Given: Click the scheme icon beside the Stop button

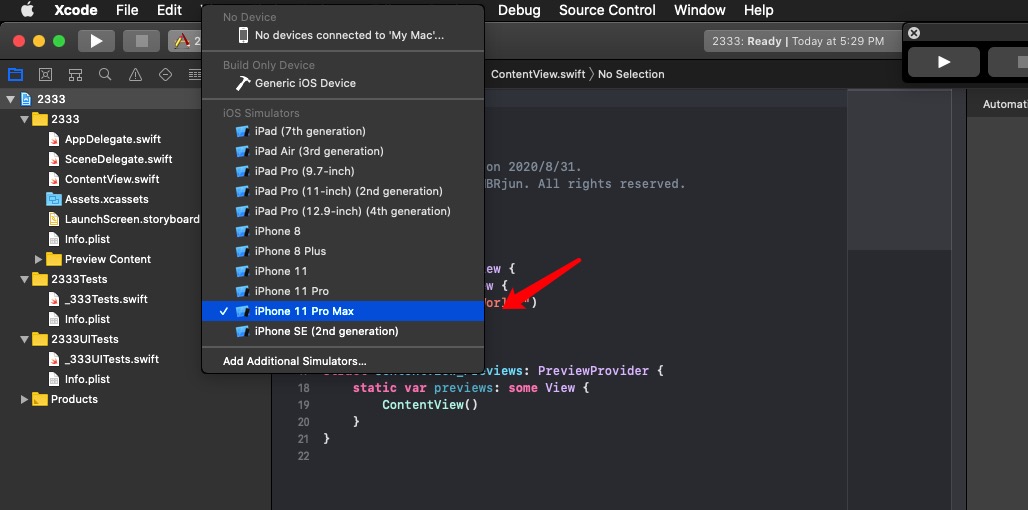Looking at the screenshot, I should point(181,41).
